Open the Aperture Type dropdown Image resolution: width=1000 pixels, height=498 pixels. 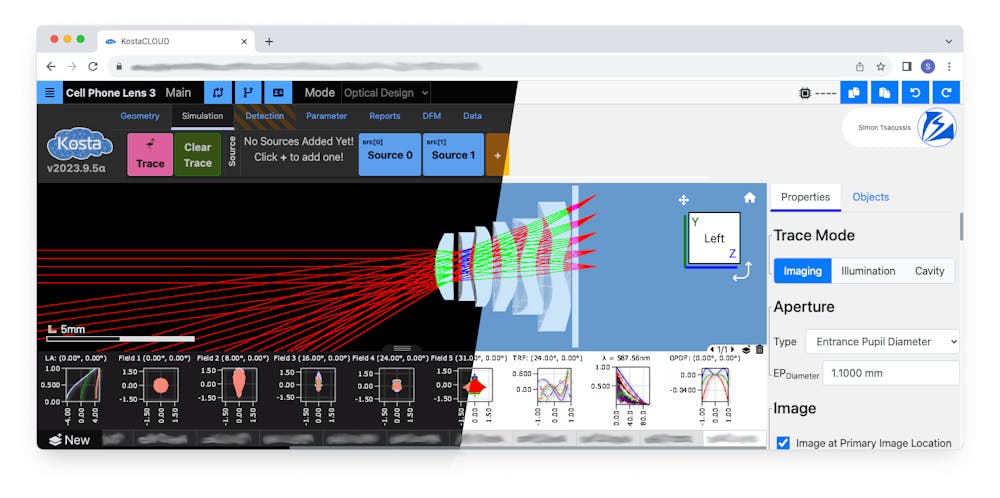point(883,341)
